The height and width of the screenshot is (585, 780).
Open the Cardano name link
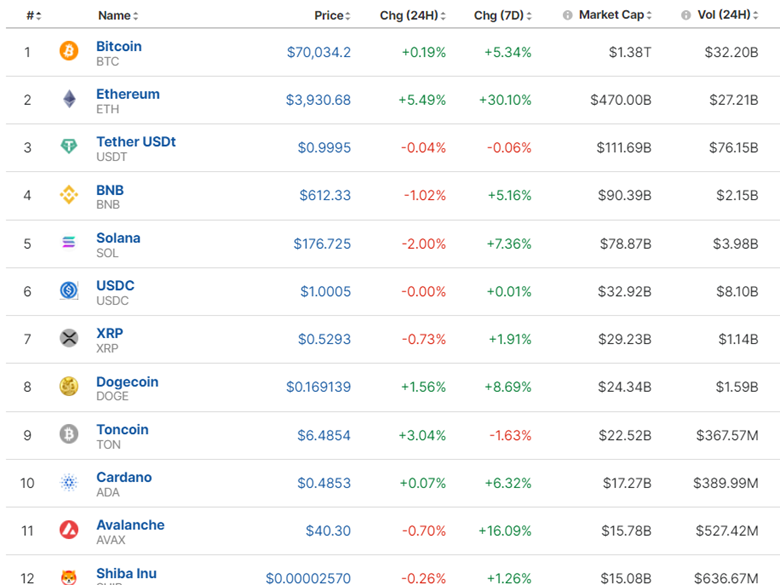coord(124,477)
